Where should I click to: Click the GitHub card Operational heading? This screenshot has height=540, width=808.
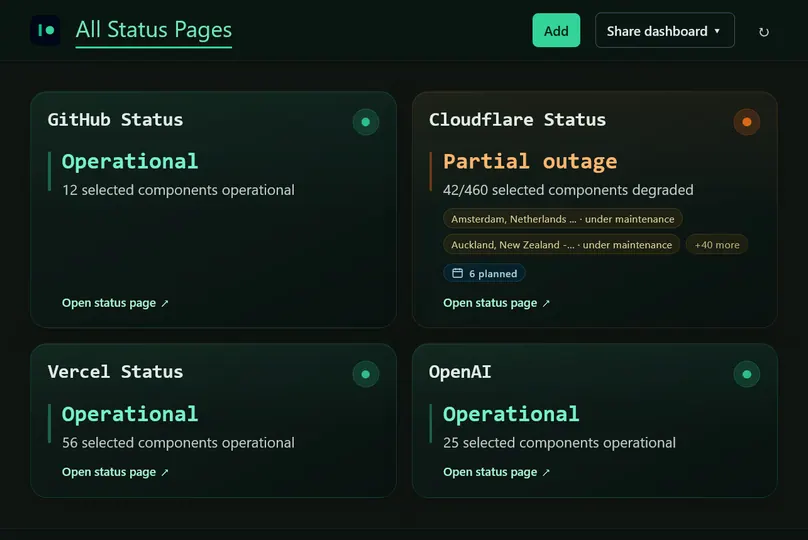coord(130,161)
